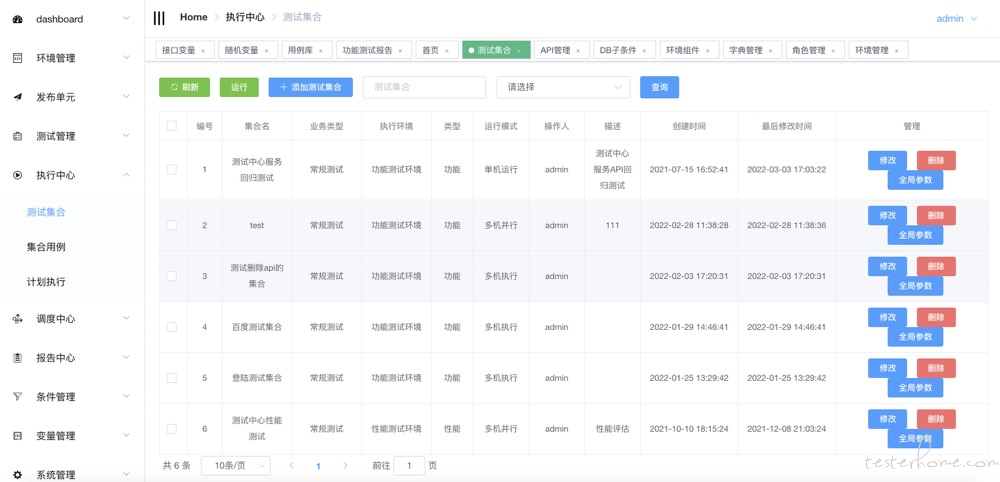
Task: Close the 字典管理 tab
Action: pyautogui.click(x=770, y=50)
